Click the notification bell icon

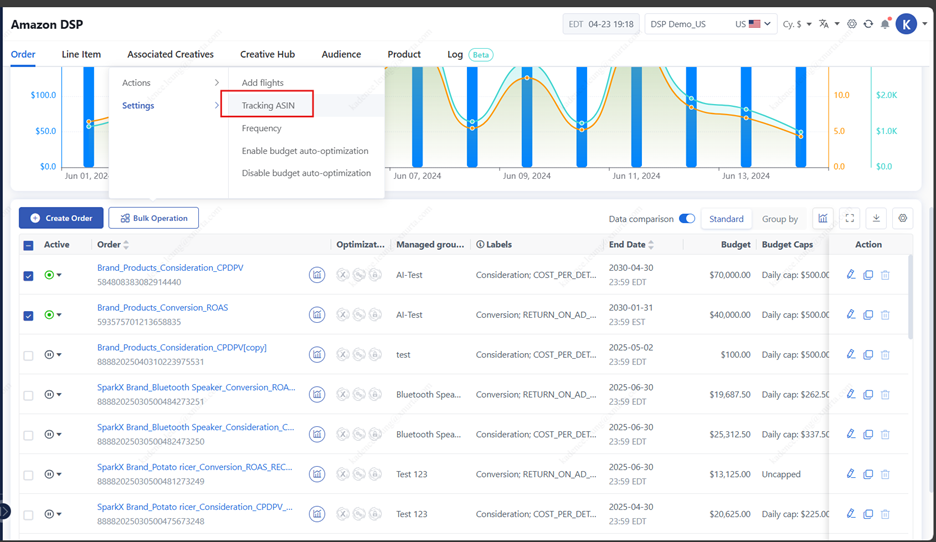click(885, 24)
